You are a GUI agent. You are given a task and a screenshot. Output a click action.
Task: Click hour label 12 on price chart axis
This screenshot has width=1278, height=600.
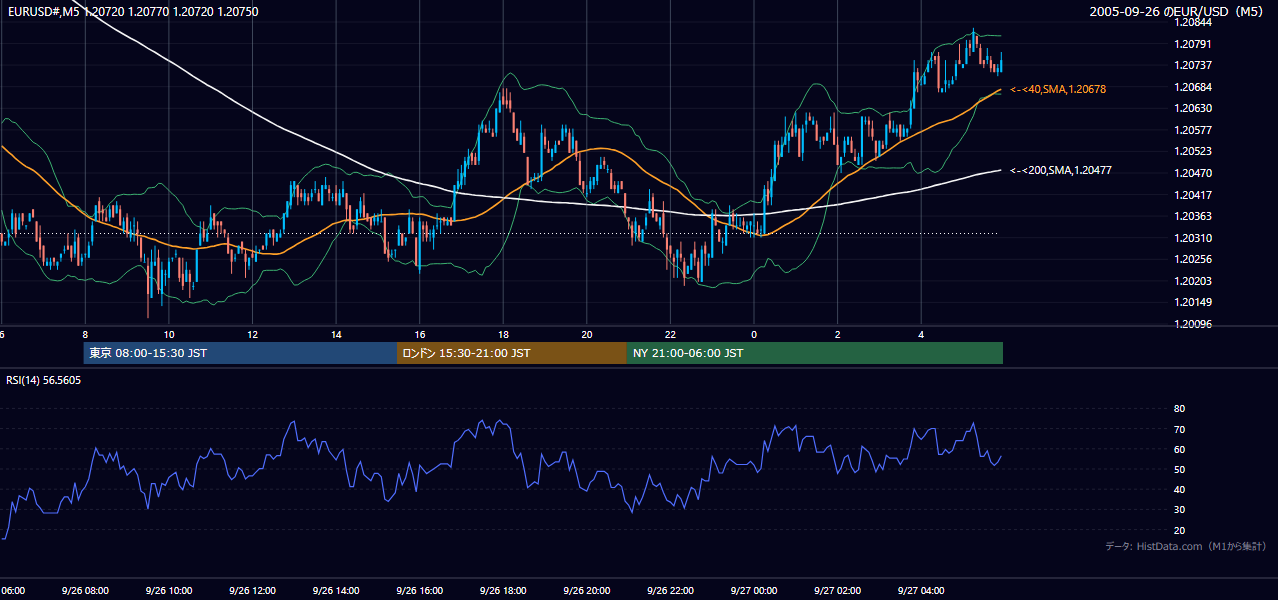[253, 334]
